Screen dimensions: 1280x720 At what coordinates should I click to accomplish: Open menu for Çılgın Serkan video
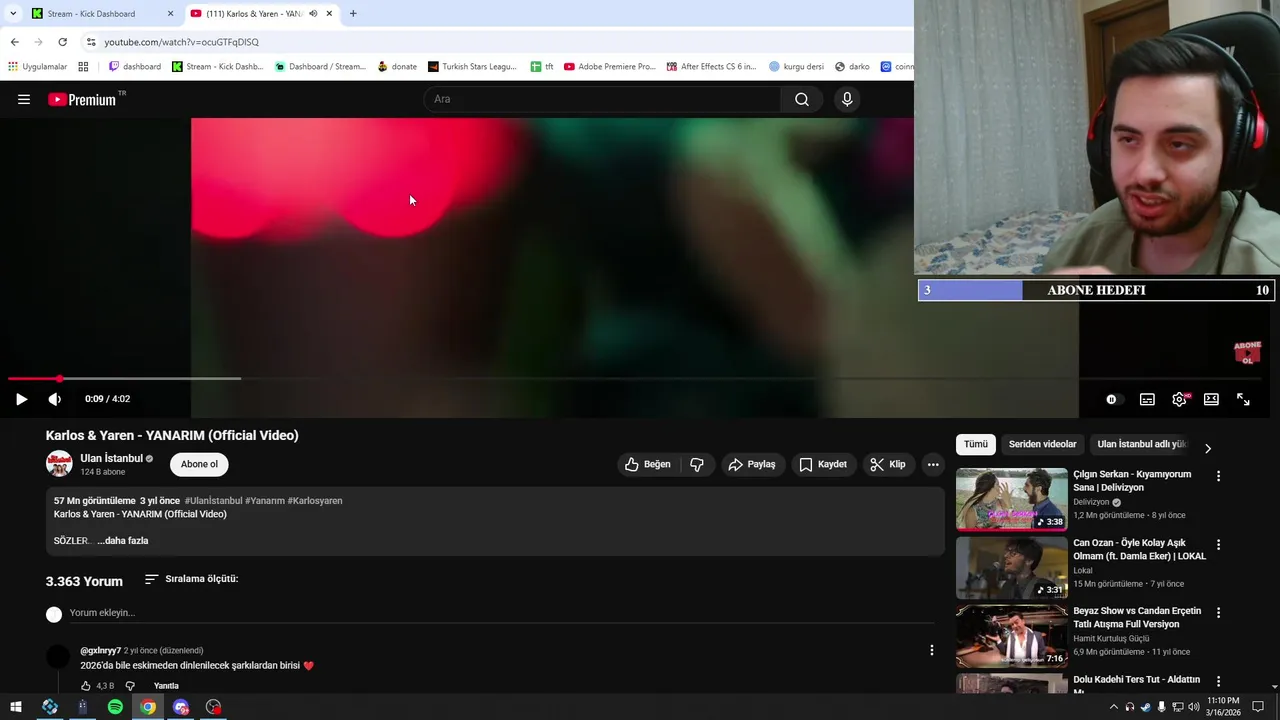click(x=1218, y=476)
